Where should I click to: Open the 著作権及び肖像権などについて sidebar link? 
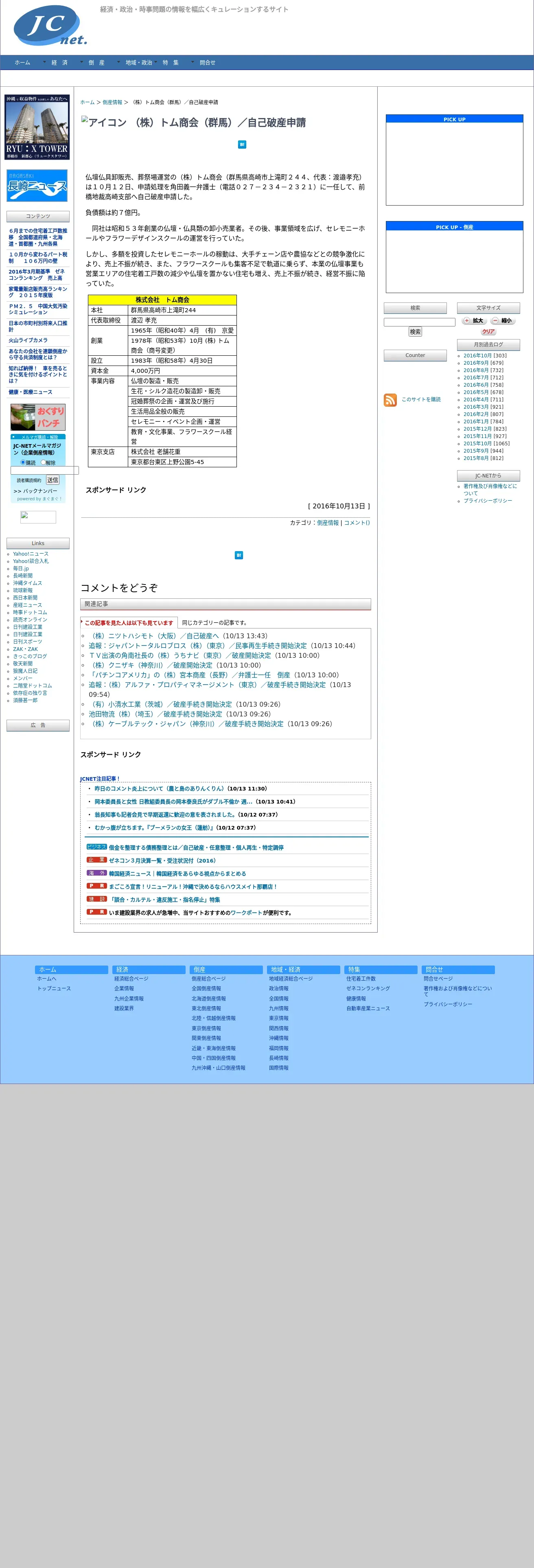pos(490,489)
